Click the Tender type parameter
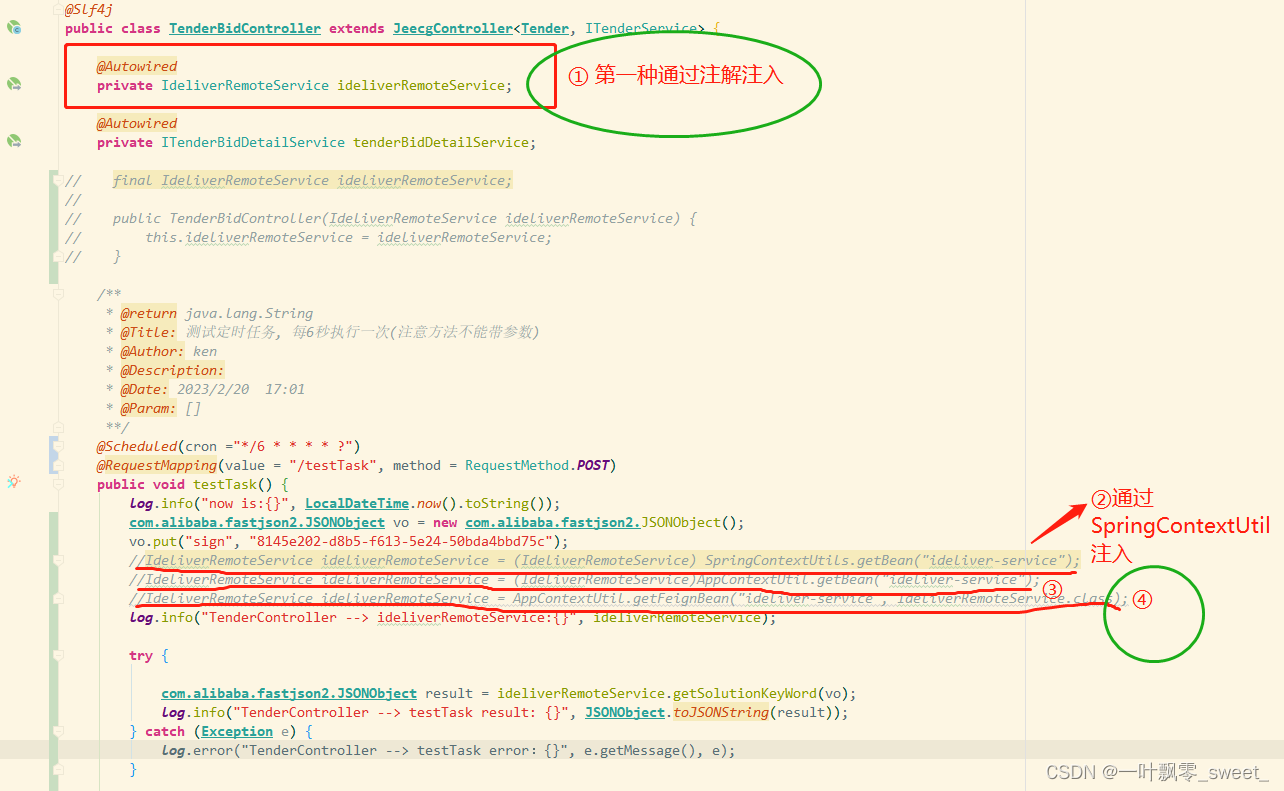The height and width of the screenshot is (791, 1284). (x=545, y=28)
